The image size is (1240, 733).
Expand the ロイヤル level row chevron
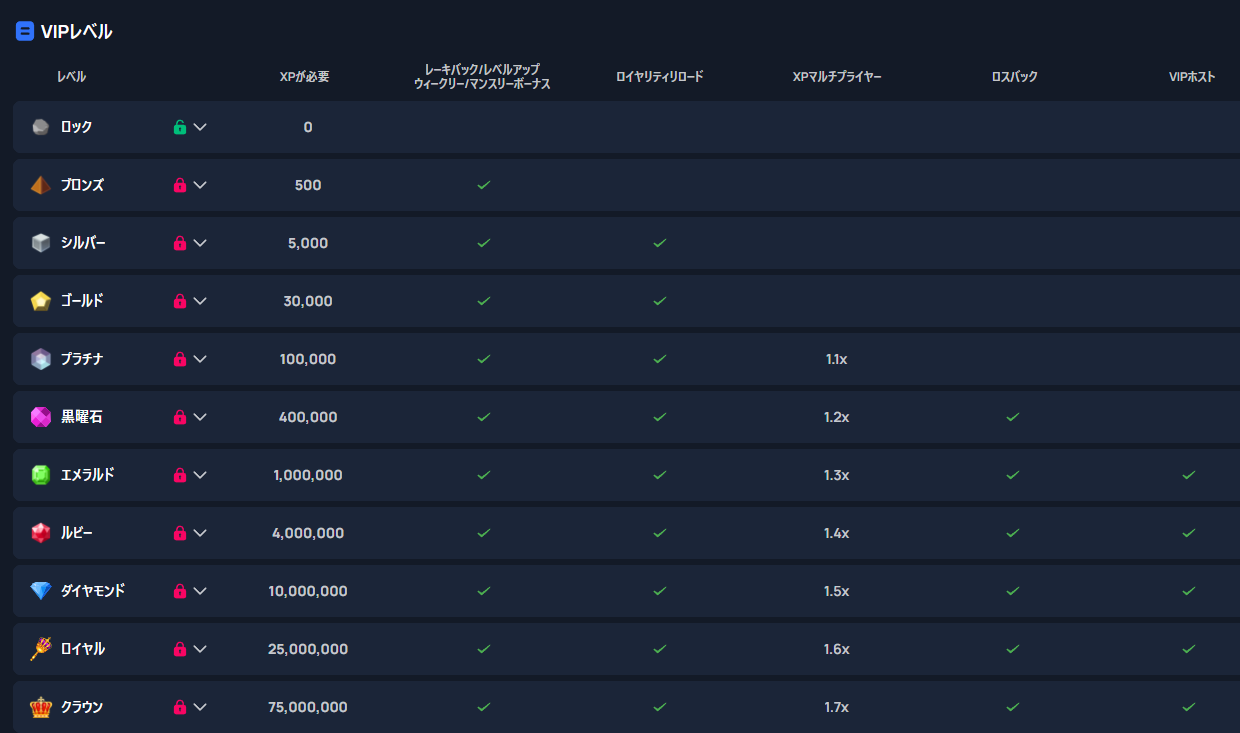200,649
